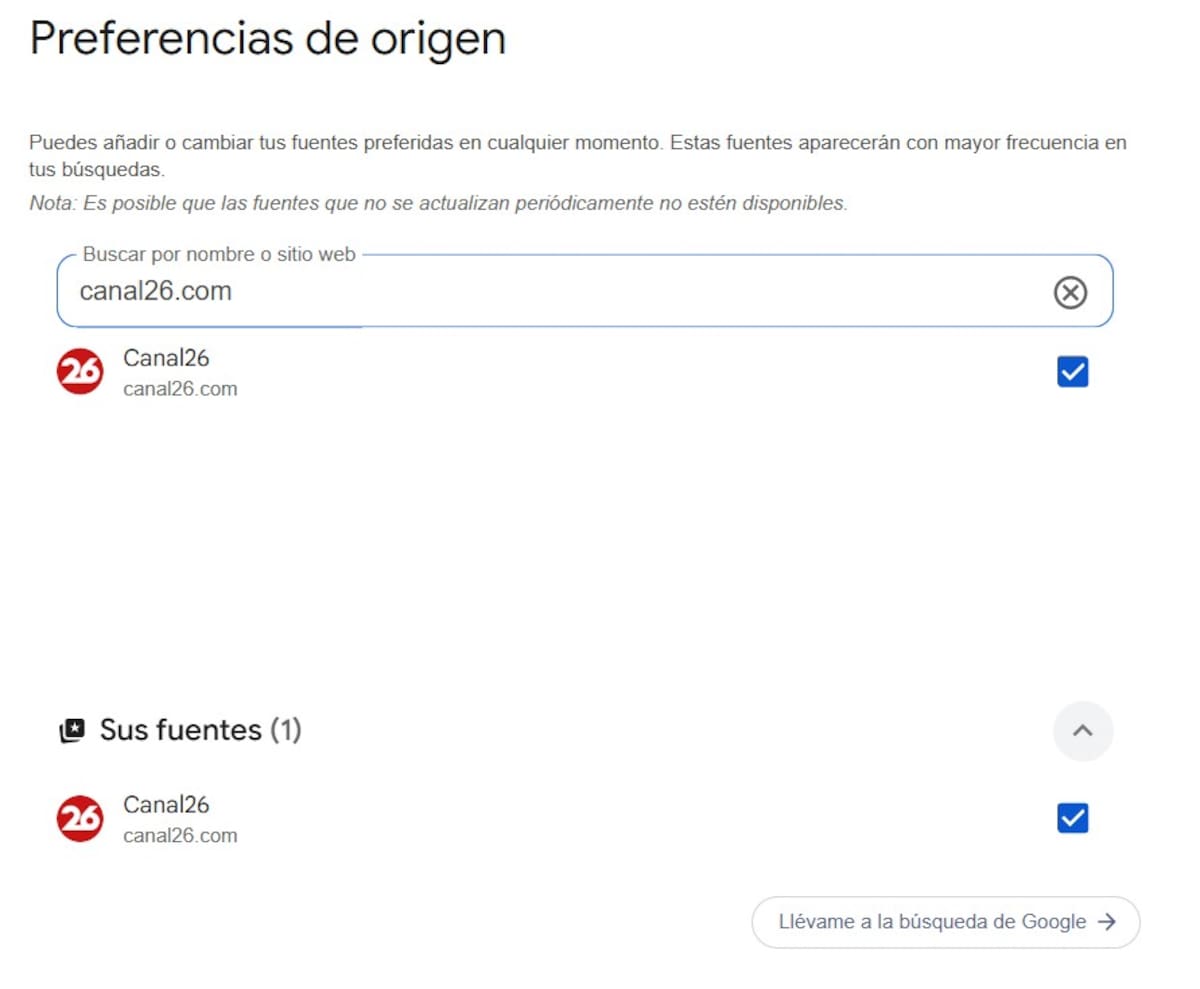
Task: Clear the canal26.com search text
Action: [1070, 292]
